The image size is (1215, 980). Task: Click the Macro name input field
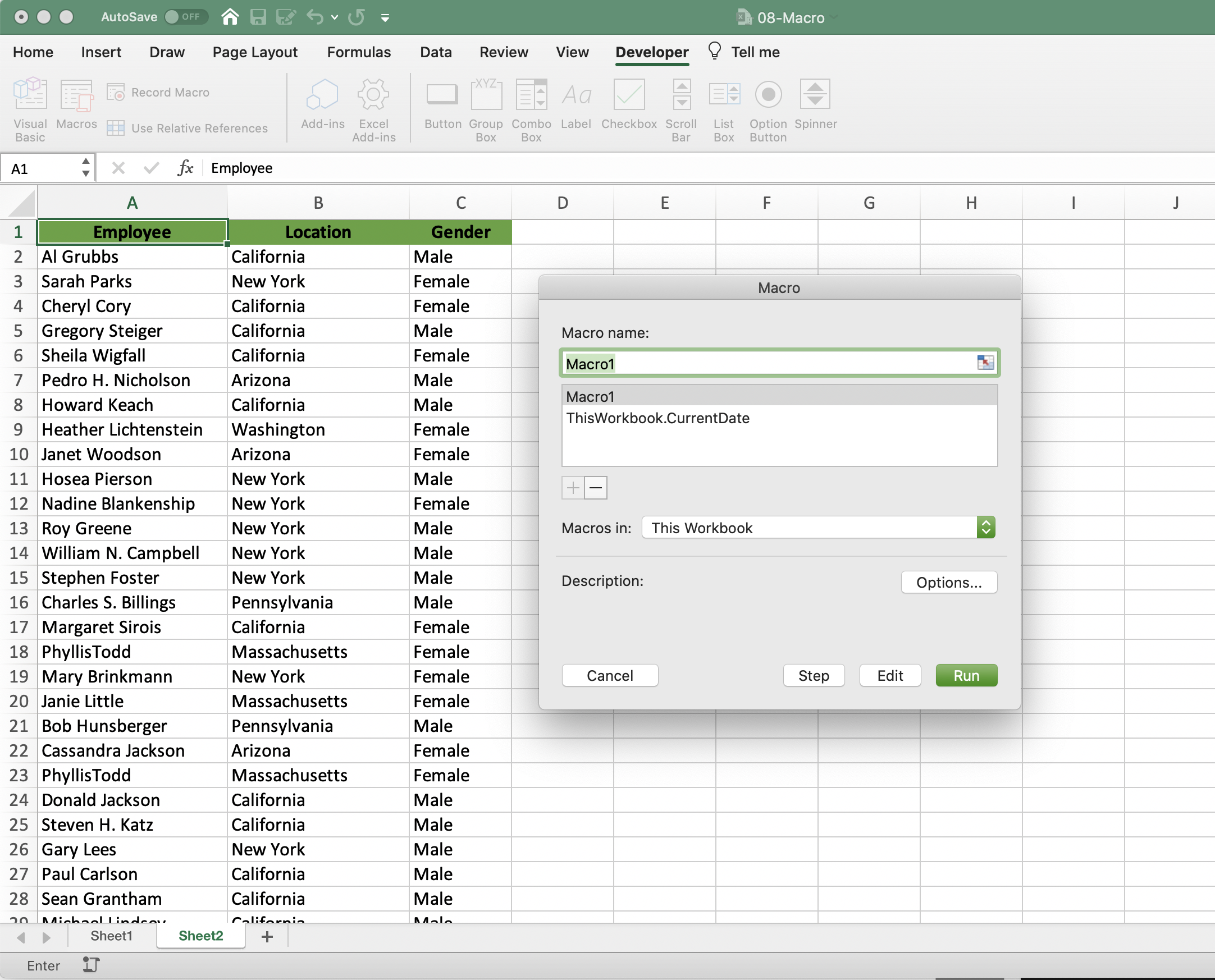(x=769, y=363)
